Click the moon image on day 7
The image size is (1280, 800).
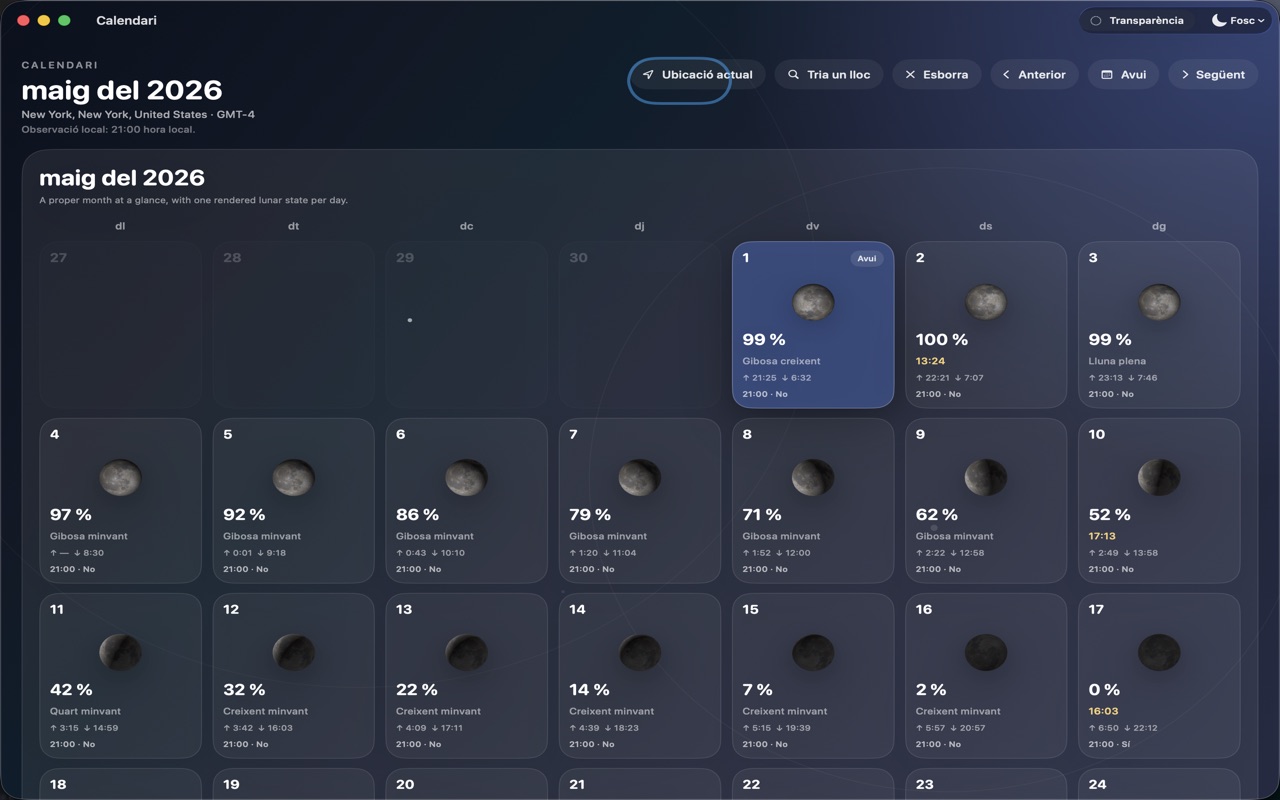tap(639, 478)
